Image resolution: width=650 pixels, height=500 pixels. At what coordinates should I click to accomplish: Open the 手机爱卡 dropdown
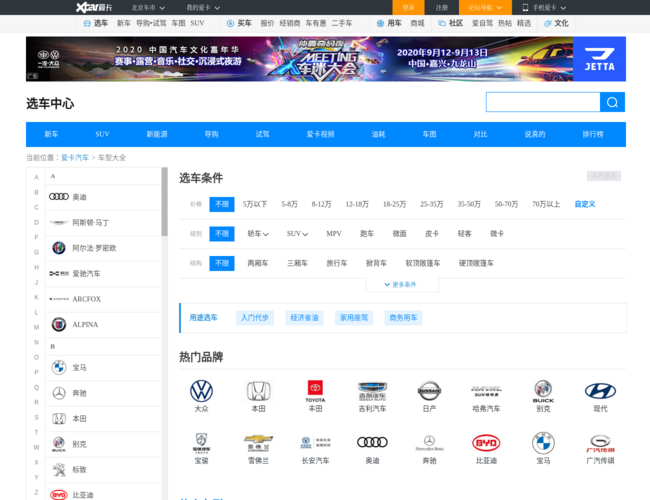click(544, 7)
